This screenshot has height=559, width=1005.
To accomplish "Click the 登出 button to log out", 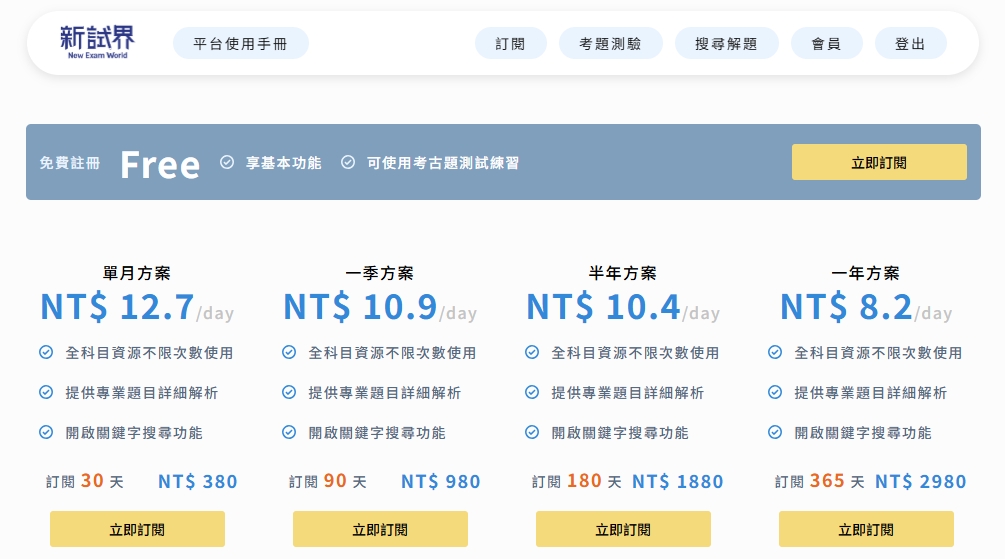I will 910,44.
